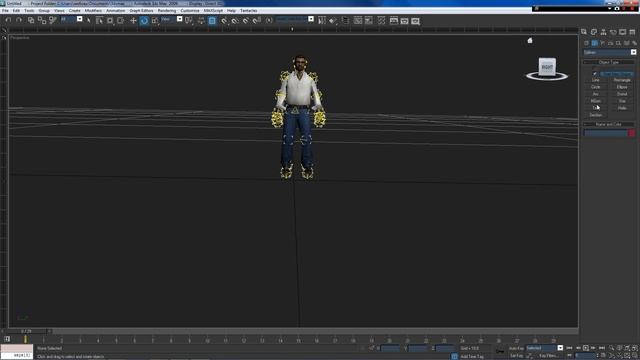640x360 pixels.
Task: Open the Animation menu
Action: (x=116, y=11)
